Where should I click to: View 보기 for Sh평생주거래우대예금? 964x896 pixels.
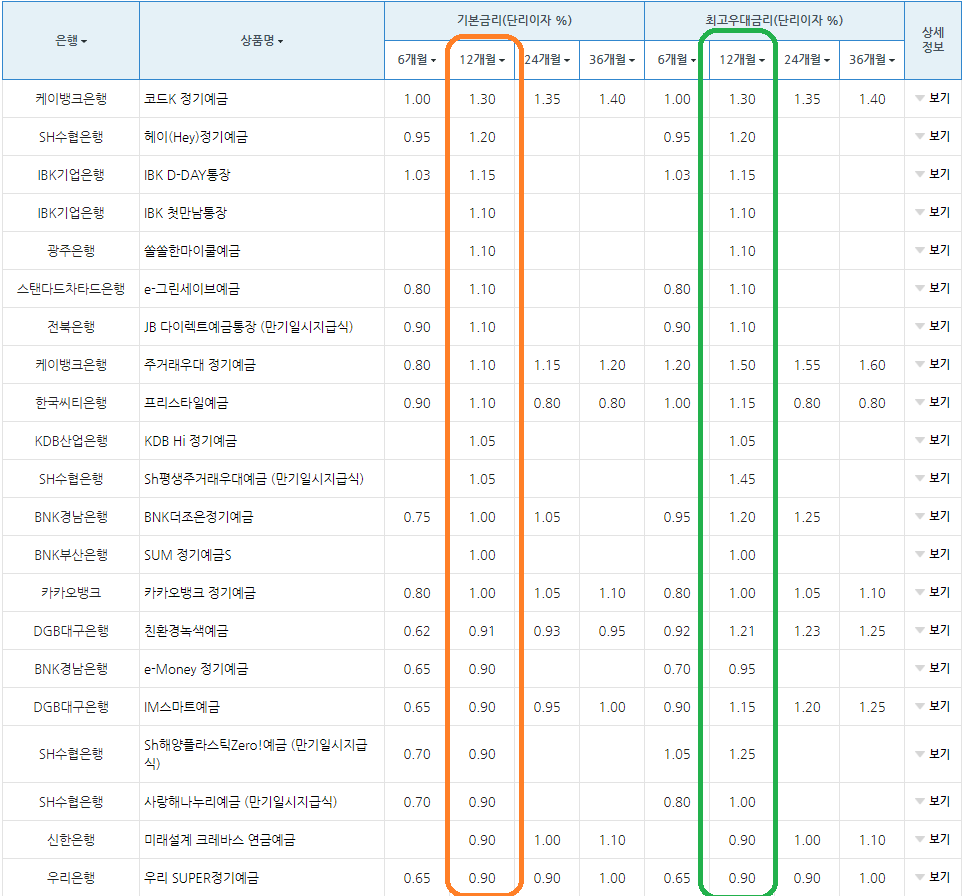pos(933,478)
